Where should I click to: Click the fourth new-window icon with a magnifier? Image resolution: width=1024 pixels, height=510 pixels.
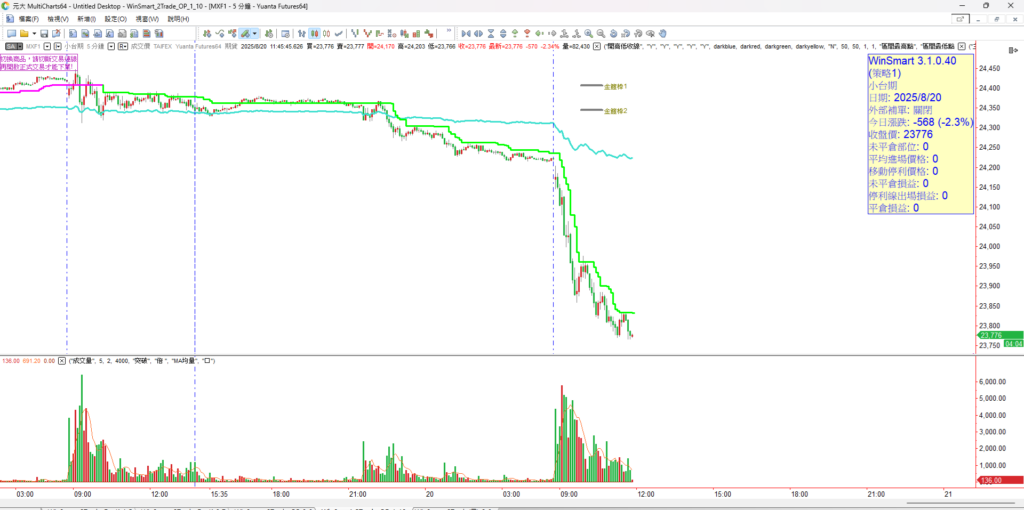110,33
